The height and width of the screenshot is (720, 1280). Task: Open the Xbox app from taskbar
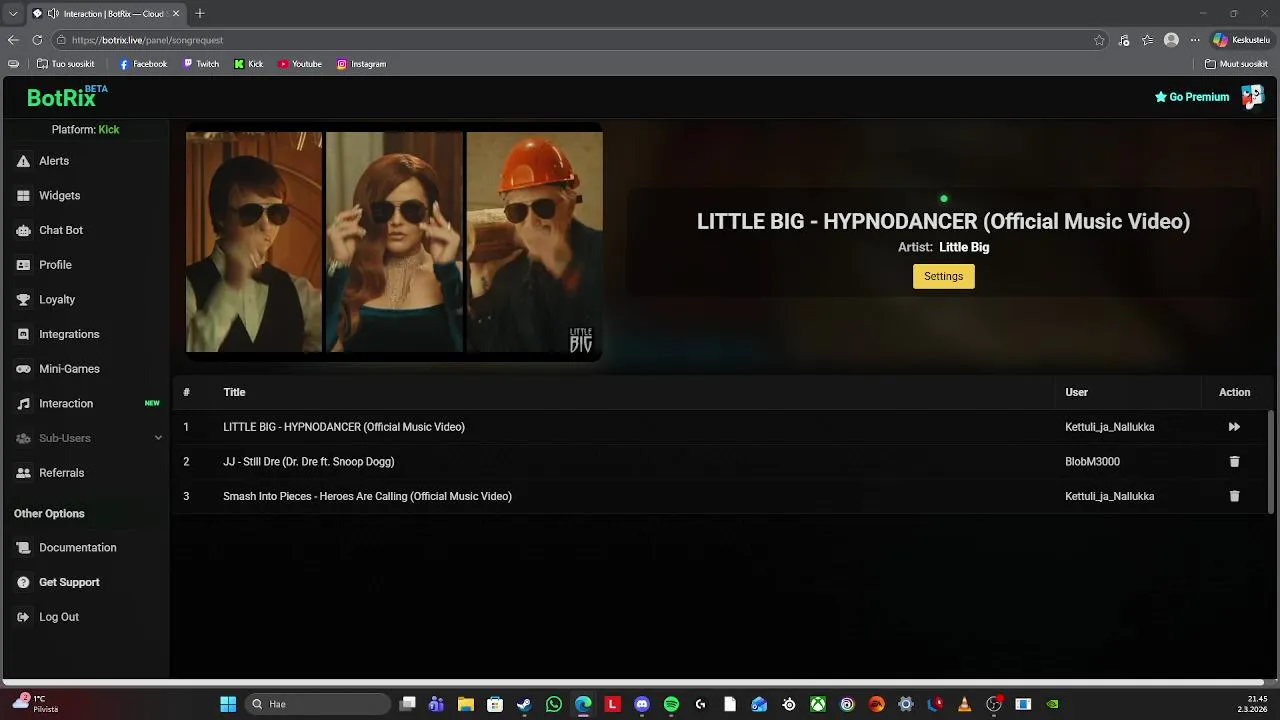coord(818,704)
